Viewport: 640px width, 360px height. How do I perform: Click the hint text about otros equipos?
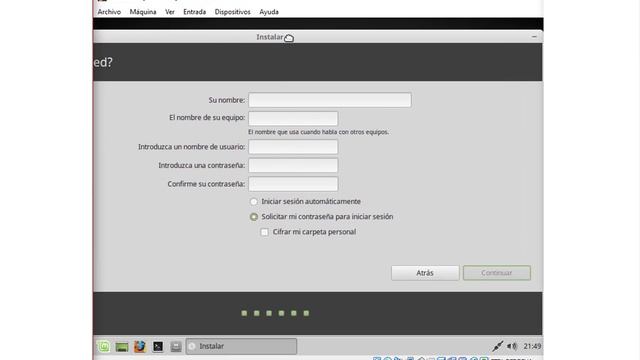(x=318, y=132)
